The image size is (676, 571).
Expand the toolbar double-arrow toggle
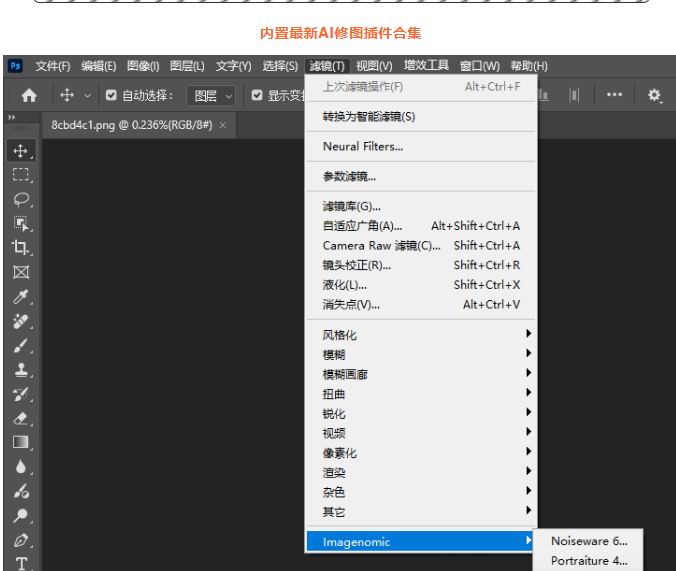click(12, 117)
